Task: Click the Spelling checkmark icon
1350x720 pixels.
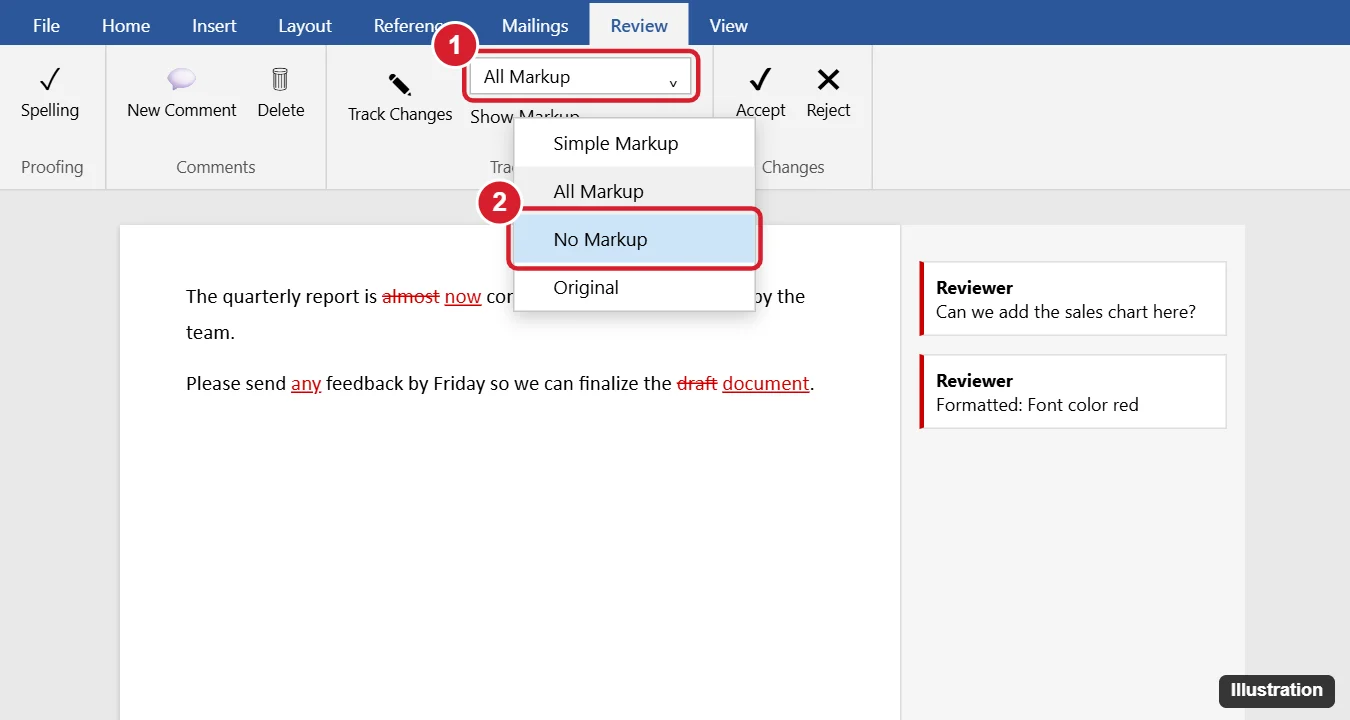Action: [49, 79]
